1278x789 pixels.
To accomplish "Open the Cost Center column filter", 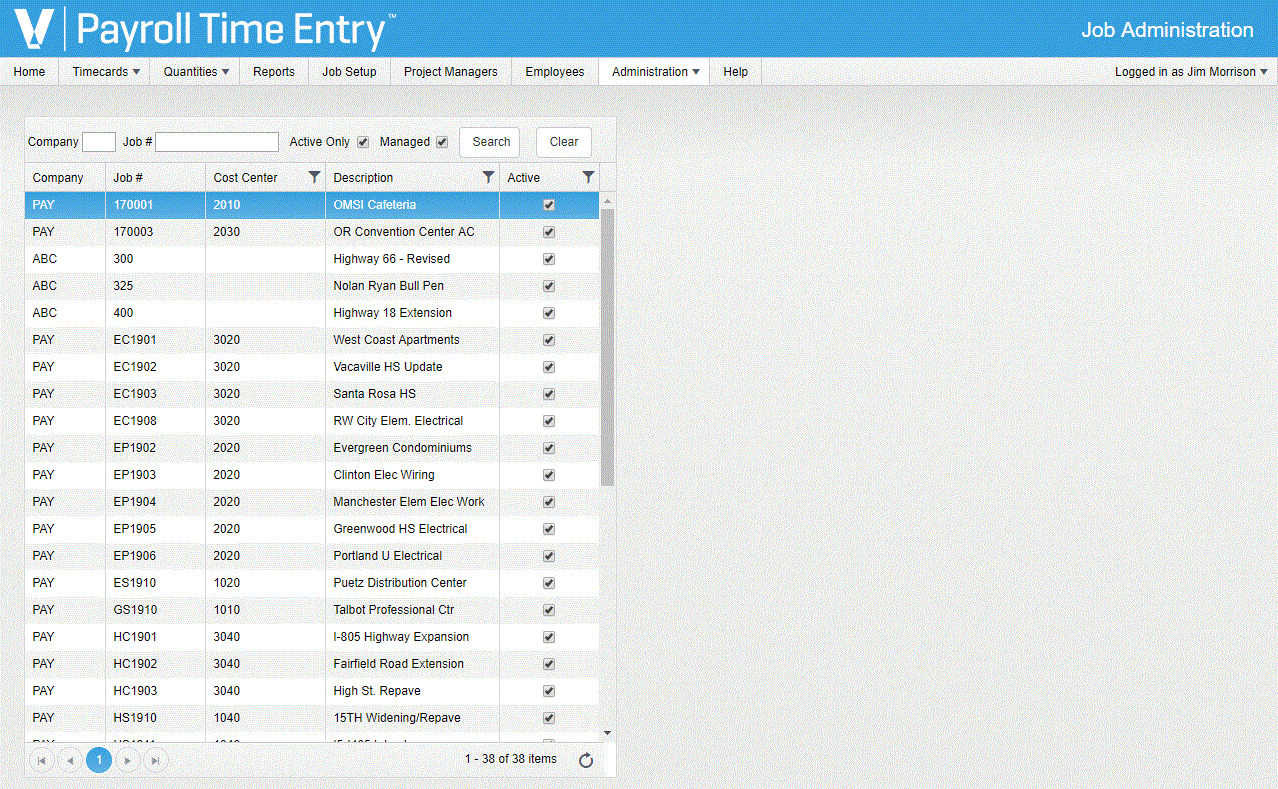I will coord(314,177).
